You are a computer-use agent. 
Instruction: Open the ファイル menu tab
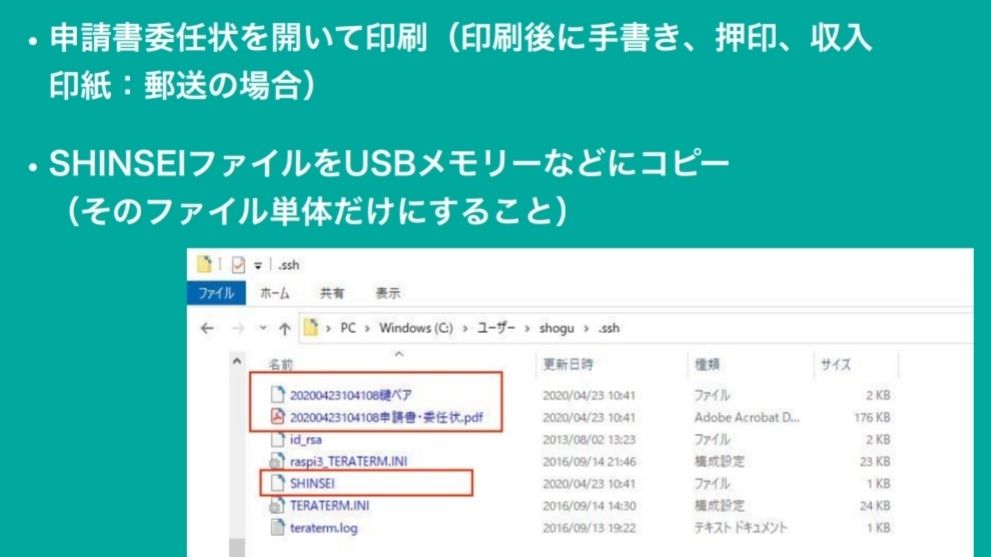(x=215, y=294)
